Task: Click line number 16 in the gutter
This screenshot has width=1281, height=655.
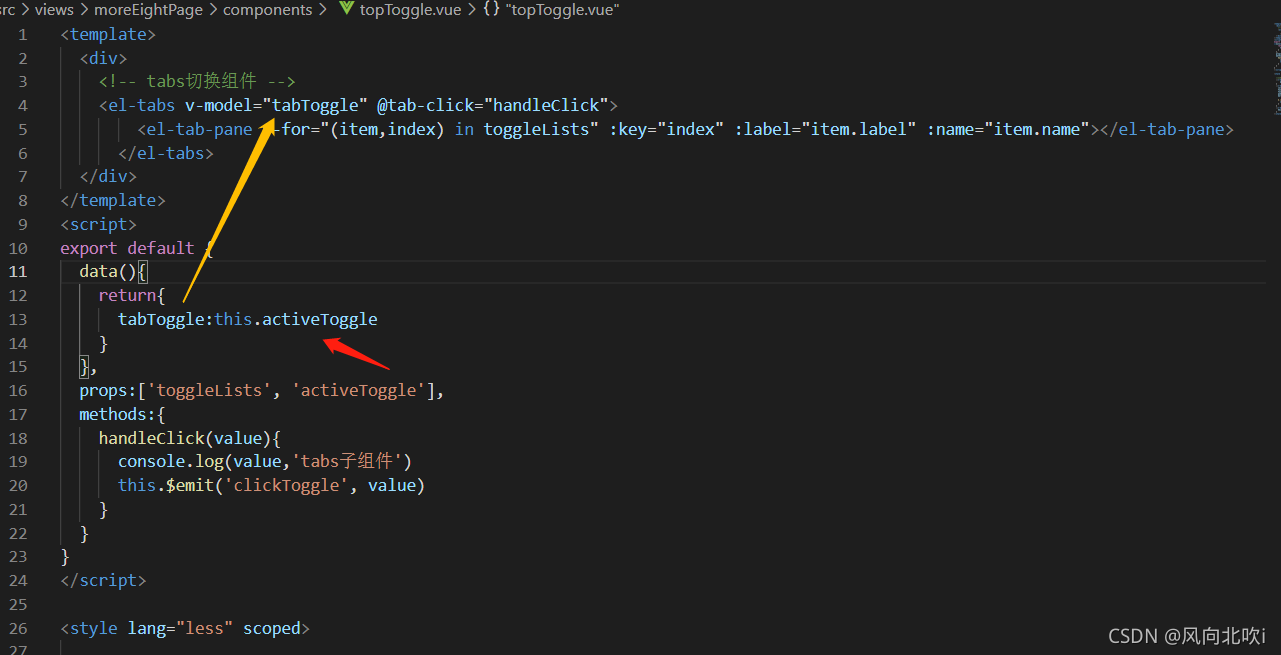Action: [17, 390]
